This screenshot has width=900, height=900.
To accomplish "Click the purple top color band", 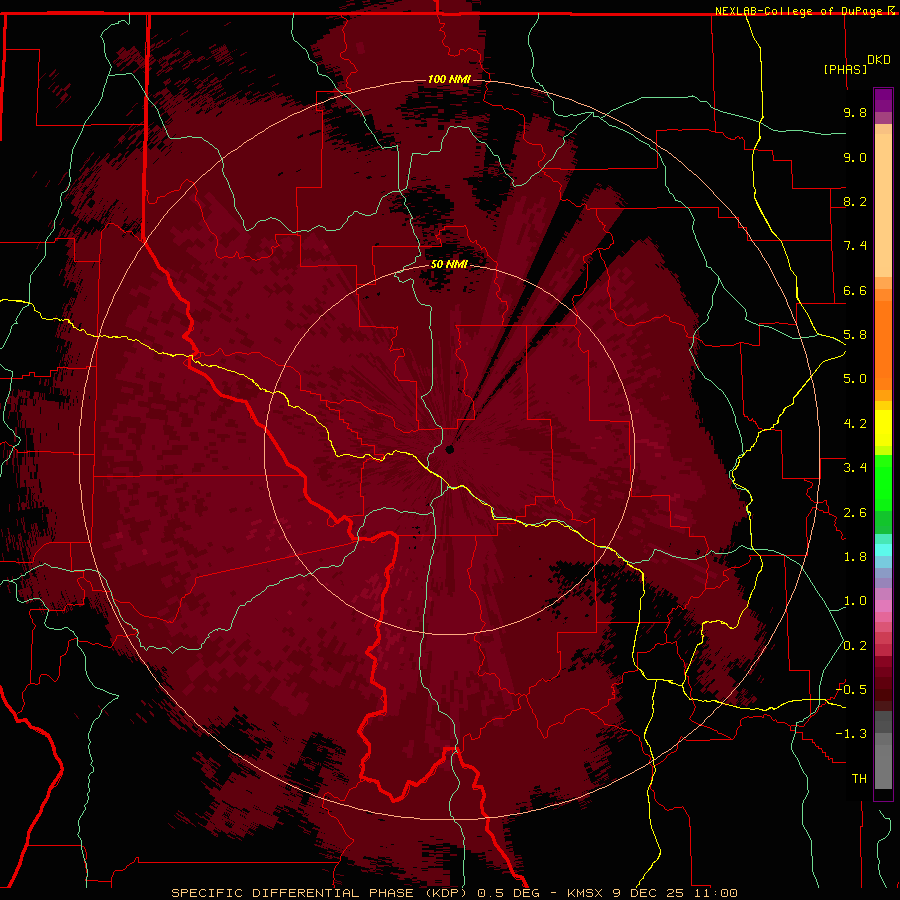I will 883,100.
